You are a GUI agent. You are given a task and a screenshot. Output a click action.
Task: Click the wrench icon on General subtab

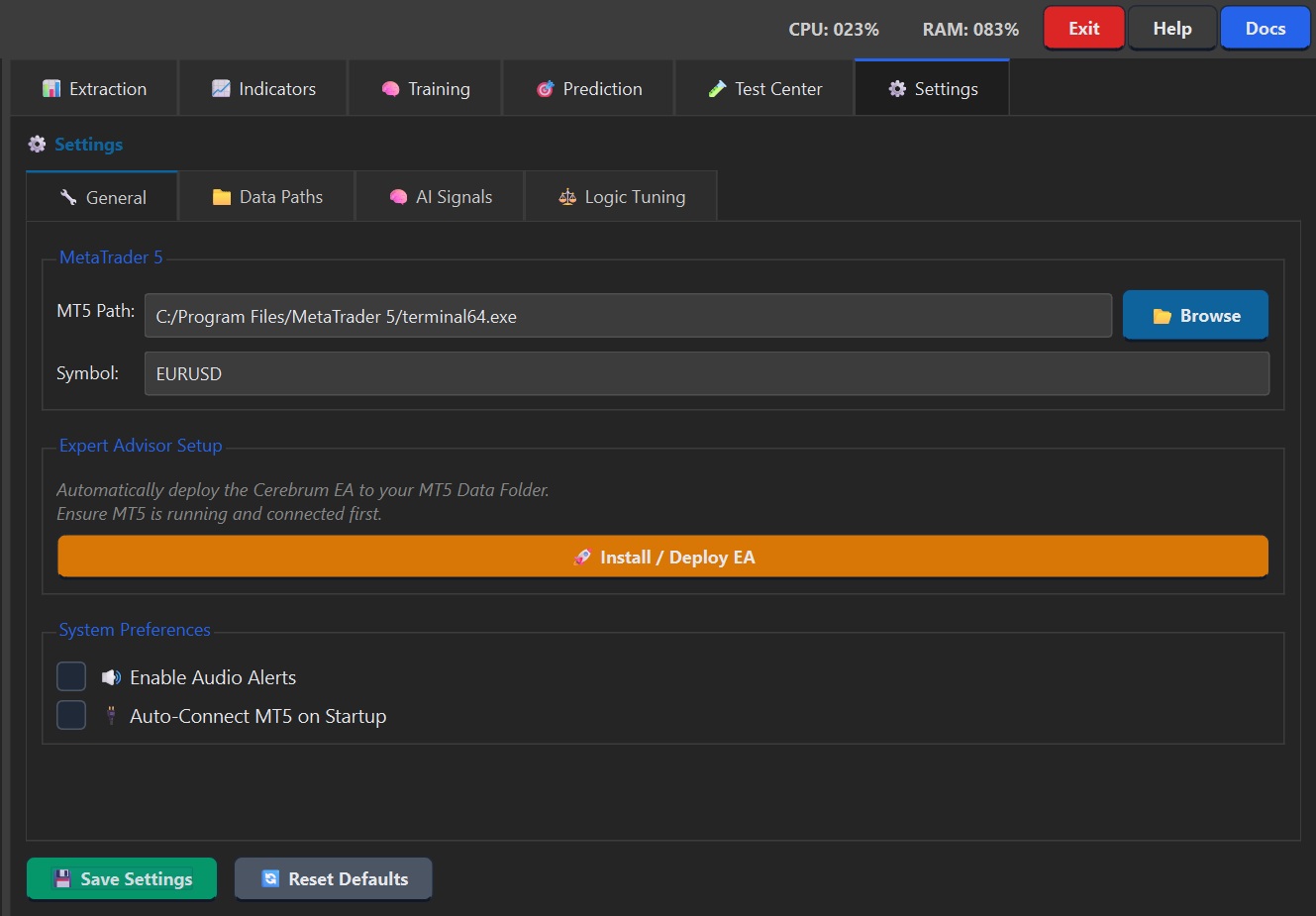pyautogui.click(x=68, y=197)
